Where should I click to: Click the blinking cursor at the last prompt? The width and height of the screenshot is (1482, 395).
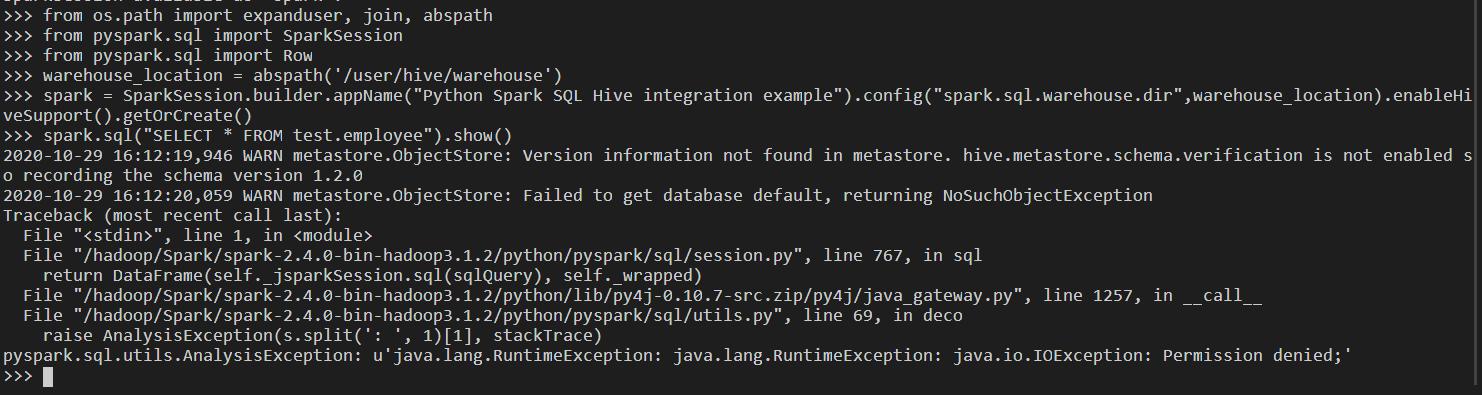pos(48,377)
